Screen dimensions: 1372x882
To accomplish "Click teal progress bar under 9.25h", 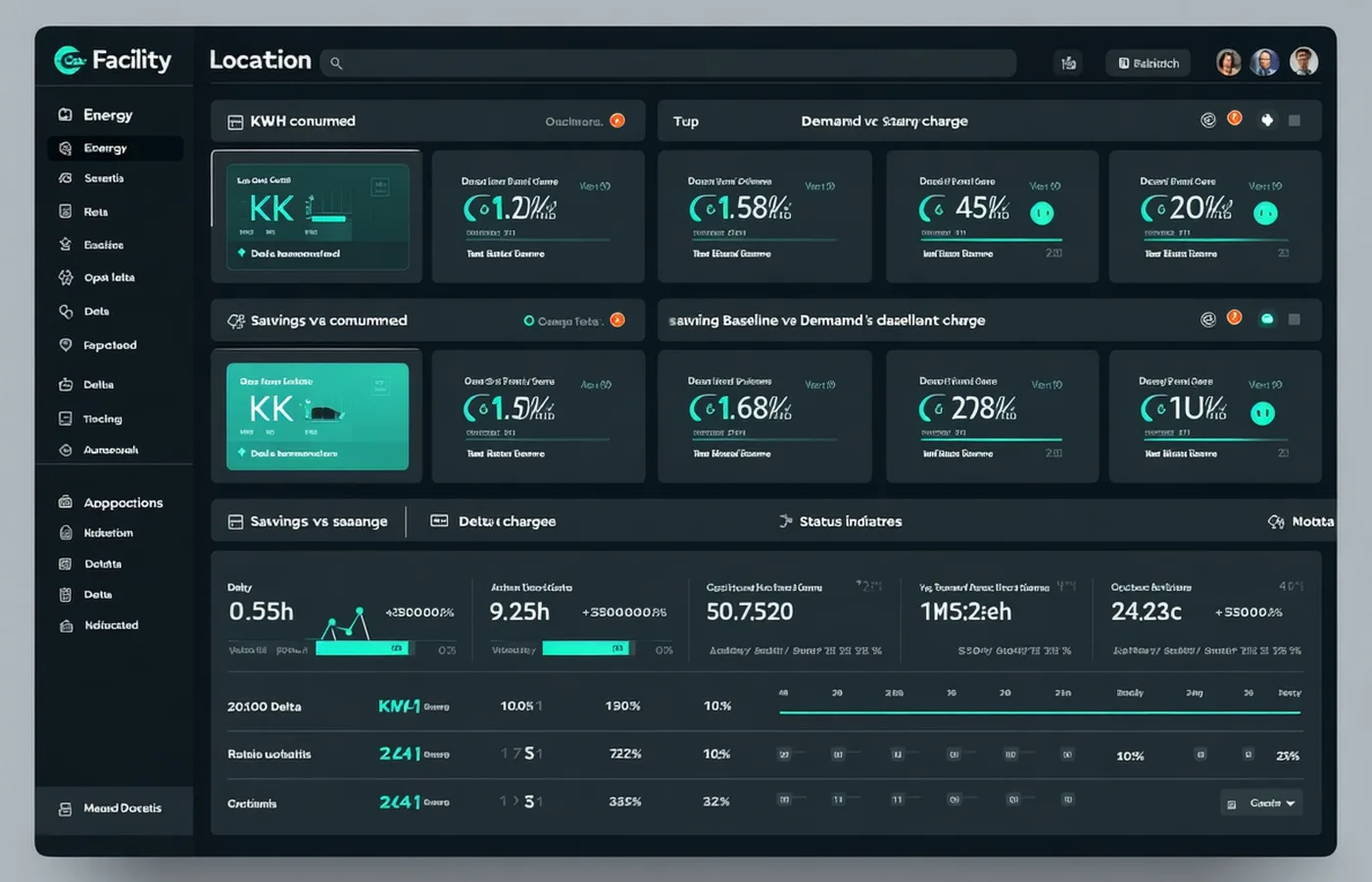I will (x=588, y=649).
